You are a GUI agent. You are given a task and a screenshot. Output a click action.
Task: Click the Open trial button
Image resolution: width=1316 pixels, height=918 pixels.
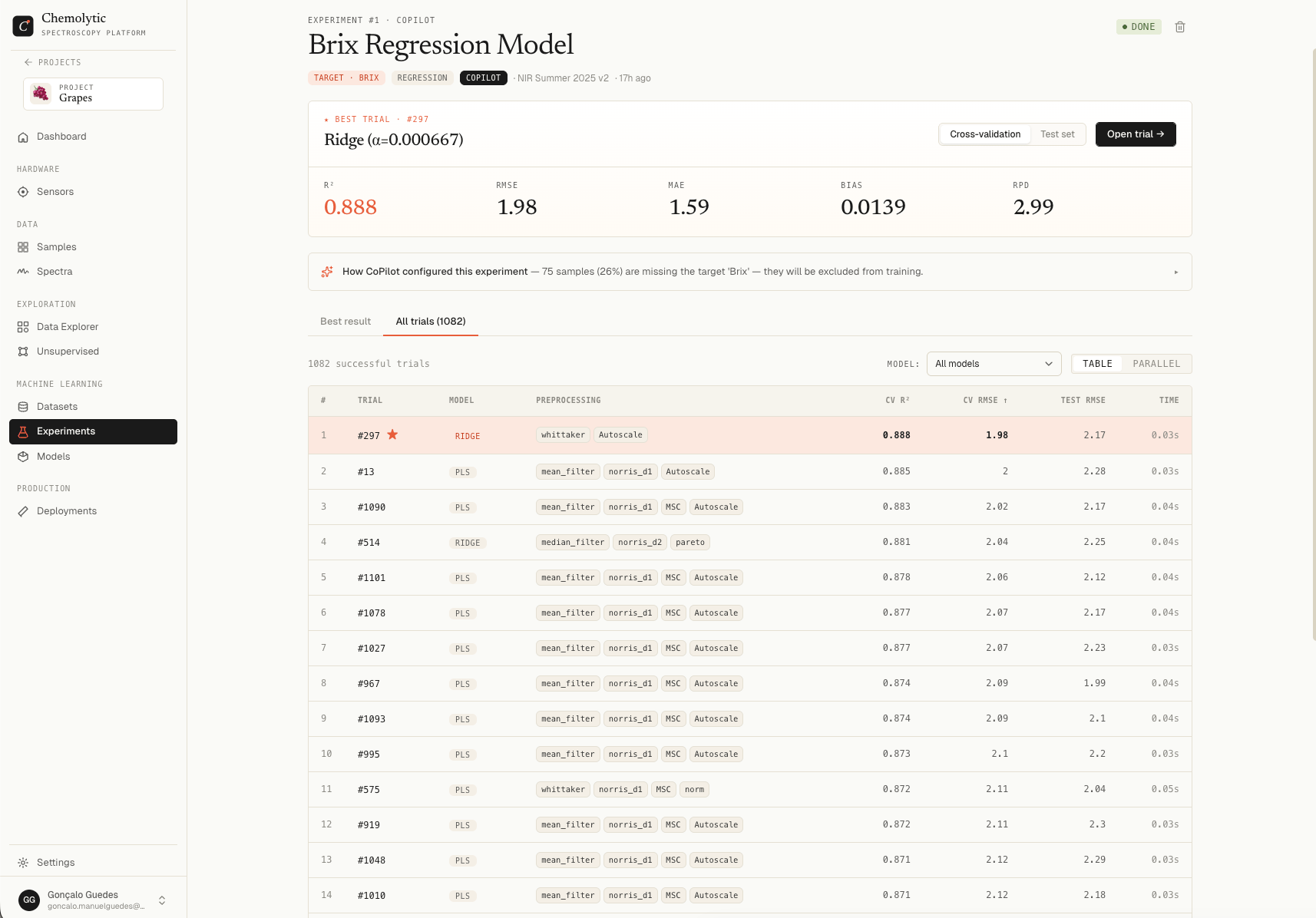point(1136,134)
